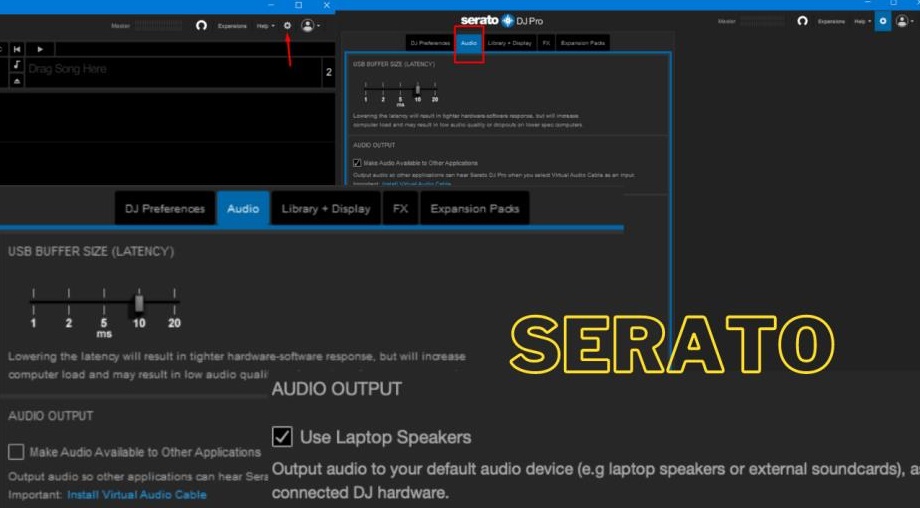Click the small latency slider handle in the right window

418,89
